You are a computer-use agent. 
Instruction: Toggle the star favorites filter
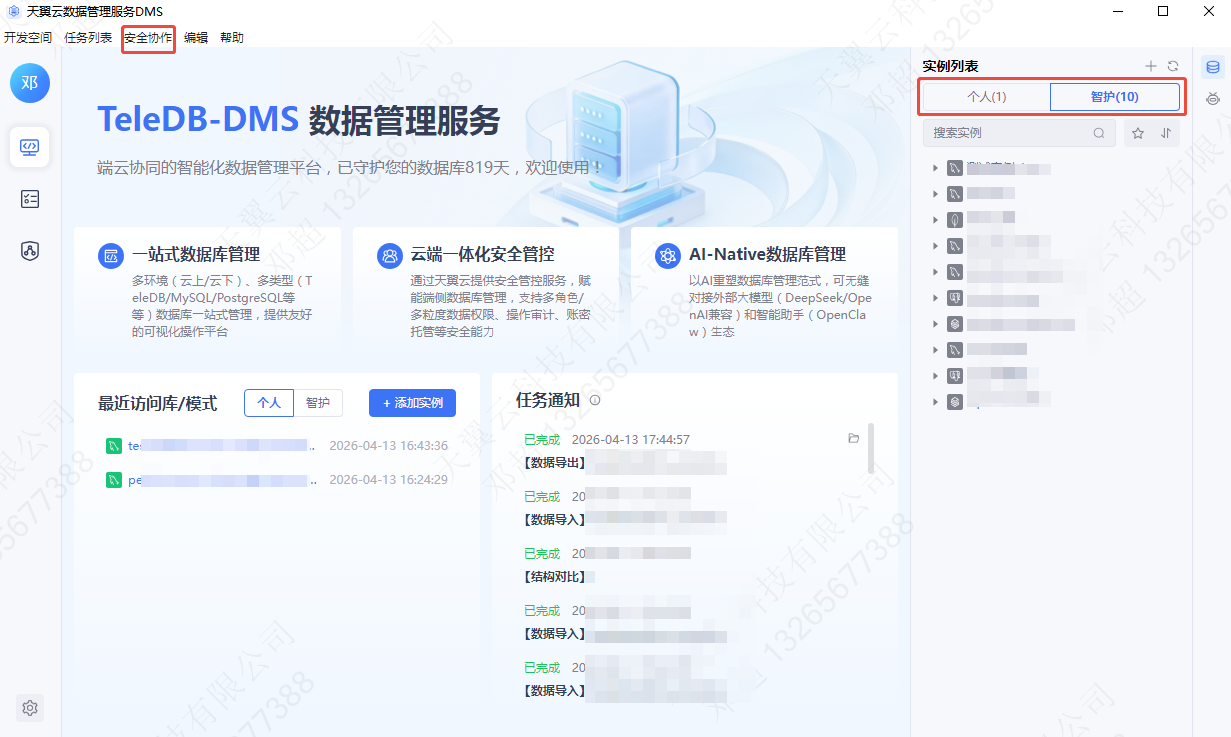coord(1138,133)
